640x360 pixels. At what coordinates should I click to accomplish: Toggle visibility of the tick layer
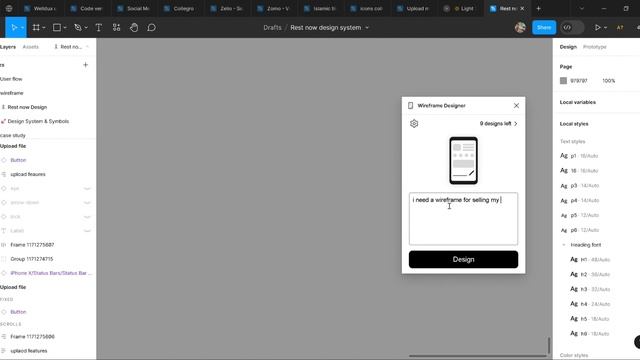tap(87, 217)
